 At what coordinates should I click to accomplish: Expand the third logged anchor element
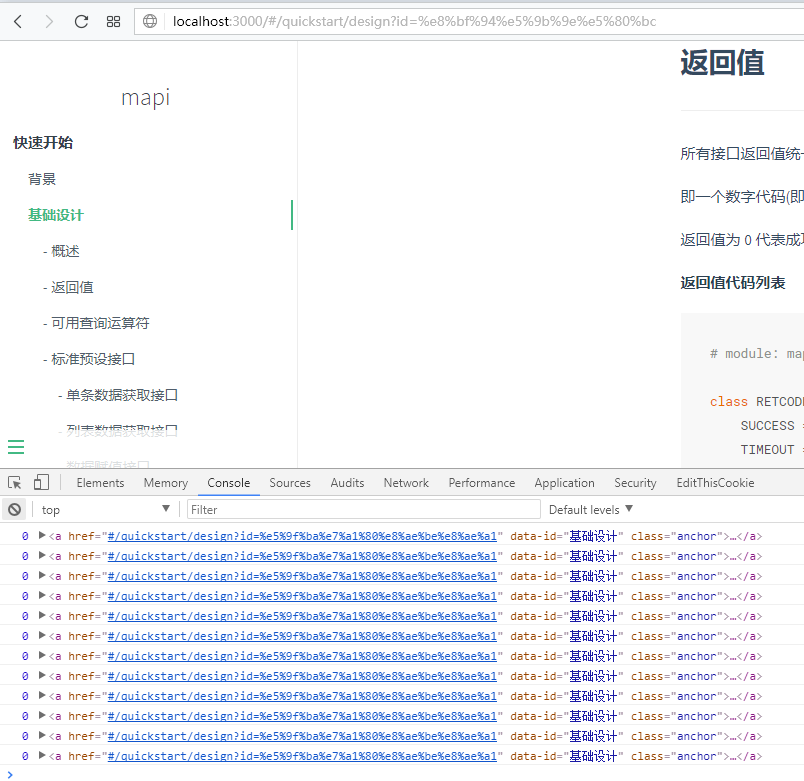point(42,575)
